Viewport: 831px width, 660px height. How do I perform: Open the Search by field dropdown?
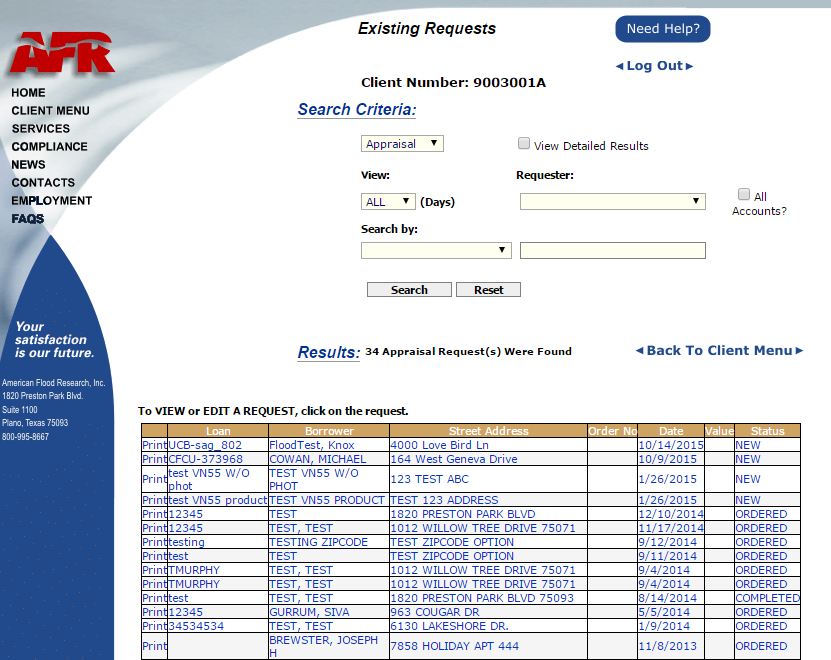(436, 250)
